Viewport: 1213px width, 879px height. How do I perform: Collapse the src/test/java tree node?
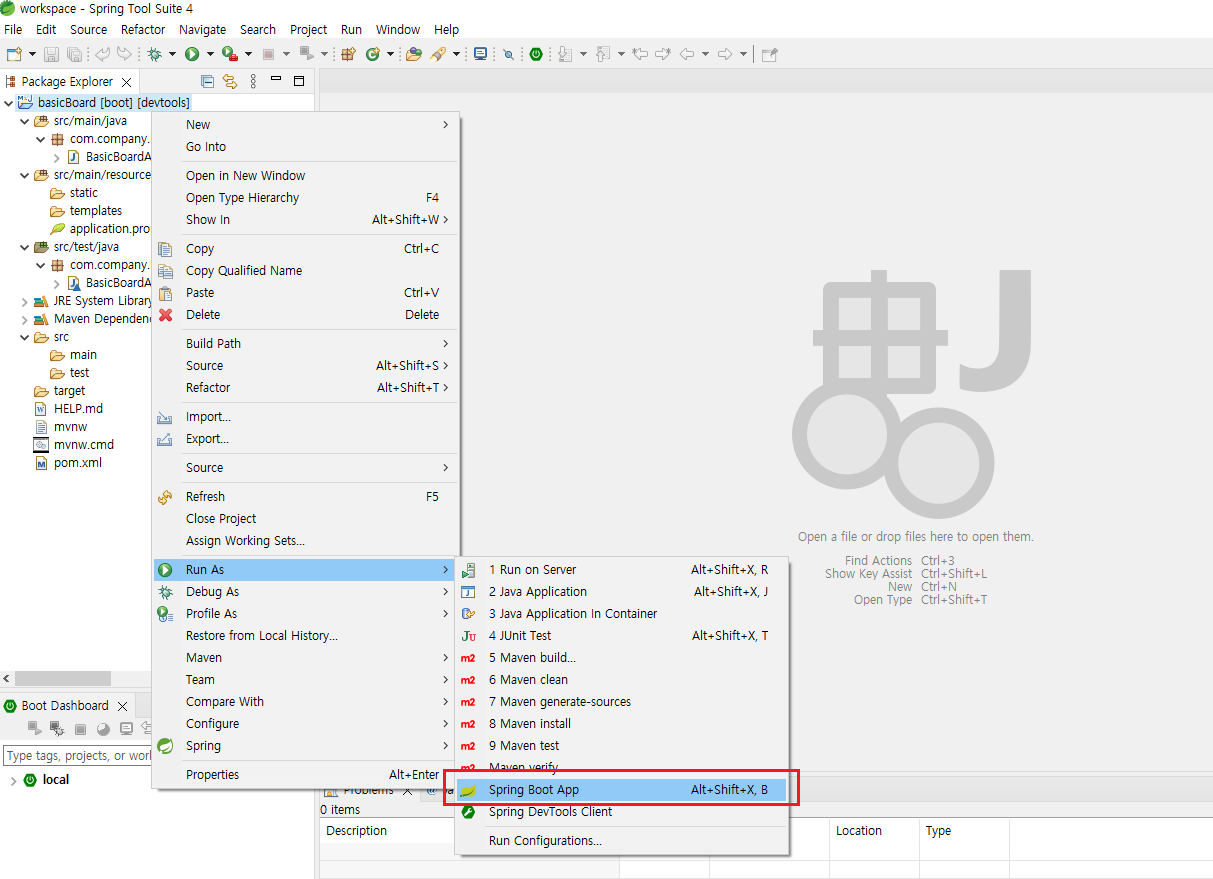pos(25,247)
